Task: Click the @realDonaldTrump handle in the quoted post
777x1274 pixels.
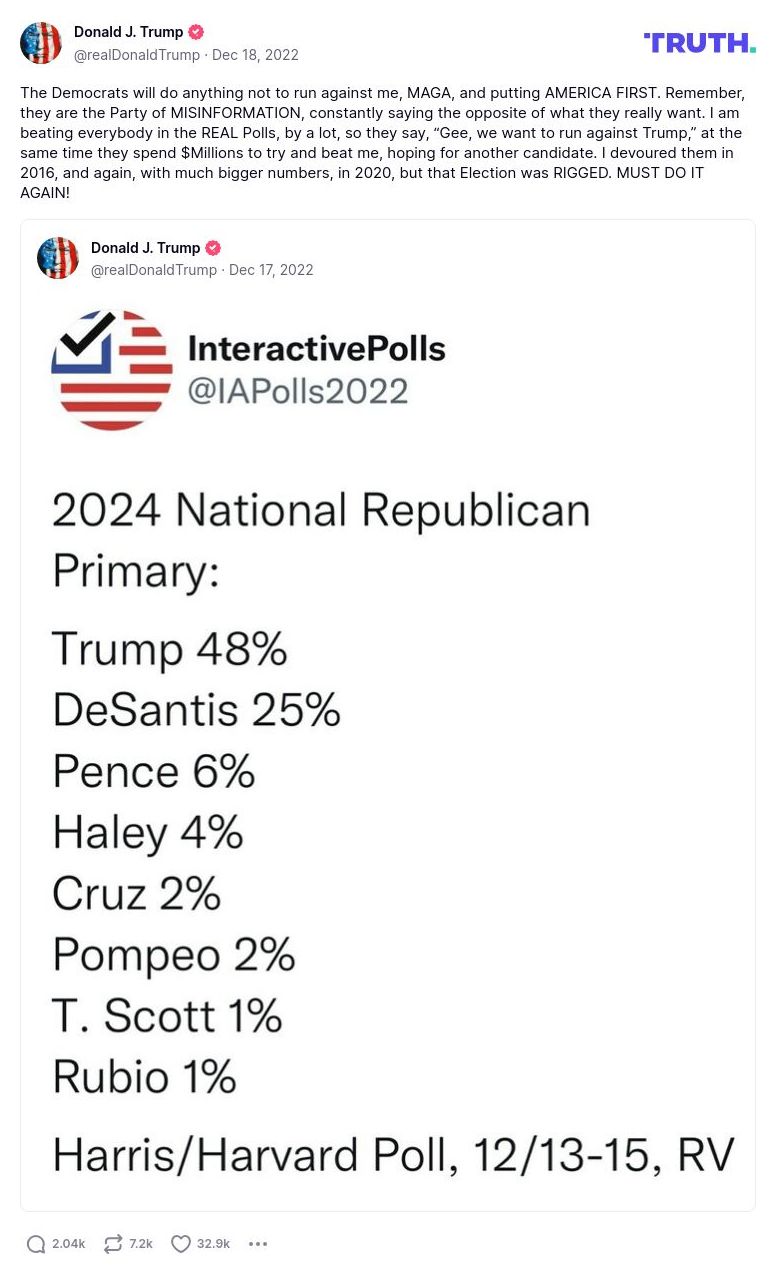Action: (x=153, y=269)
